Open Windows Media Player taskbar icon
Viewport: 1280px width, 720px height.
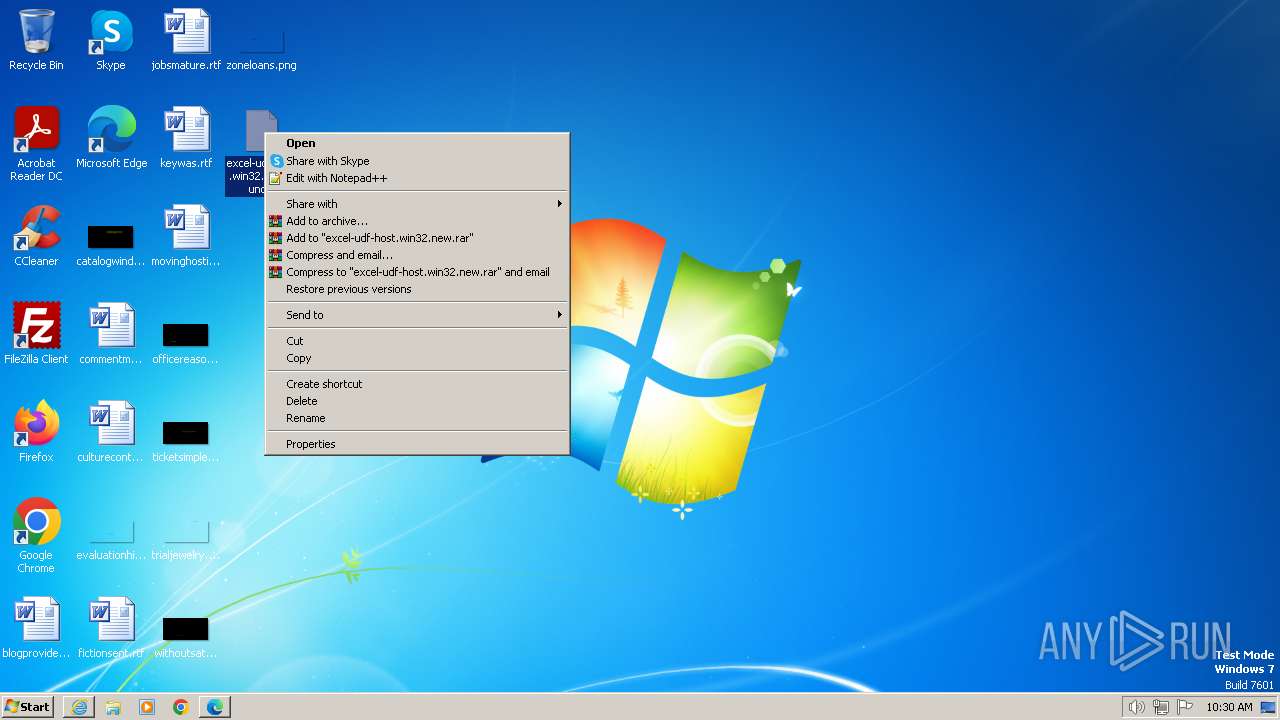(x=147, y=707)
